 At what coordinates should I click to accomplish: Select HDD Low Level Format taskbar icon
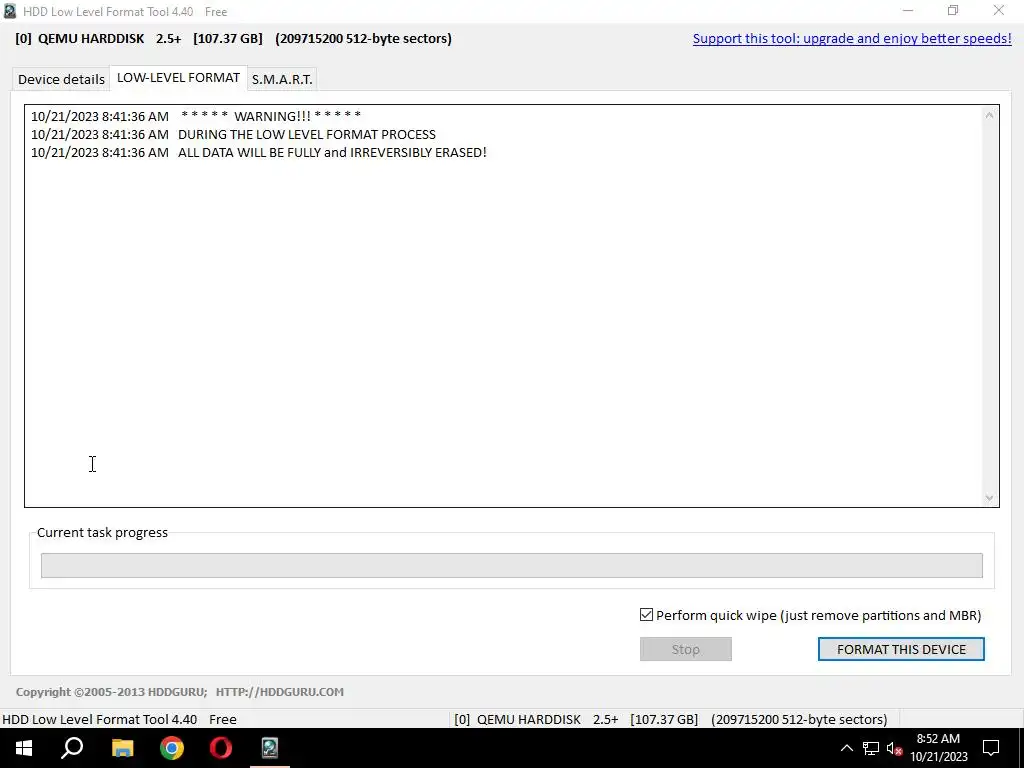click(270, 748)
